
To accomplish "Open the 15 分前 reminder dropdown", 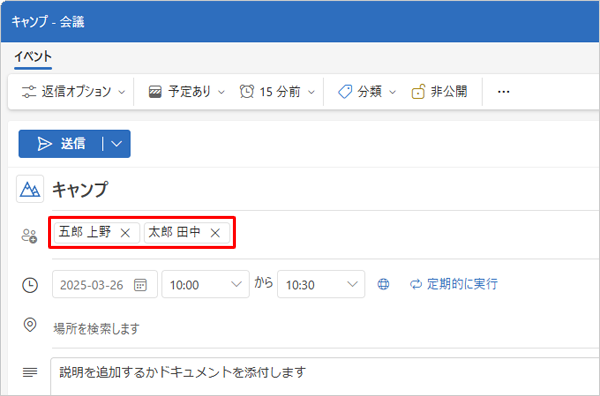I will (277, 92).
